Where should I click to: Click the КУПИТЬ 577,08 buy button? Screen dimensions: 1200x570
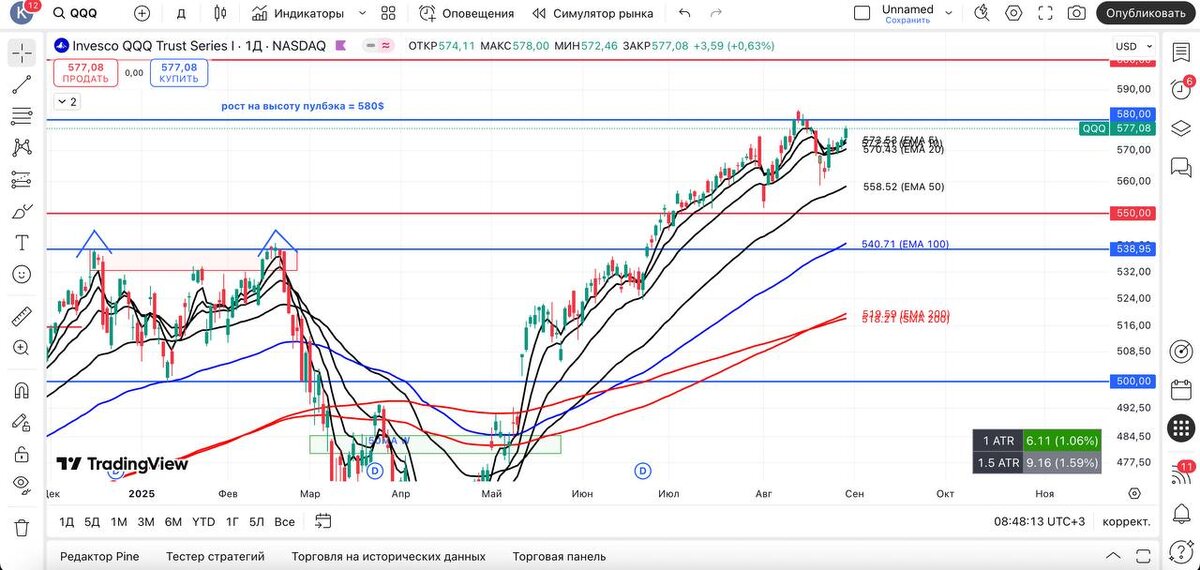pos(179,73)
